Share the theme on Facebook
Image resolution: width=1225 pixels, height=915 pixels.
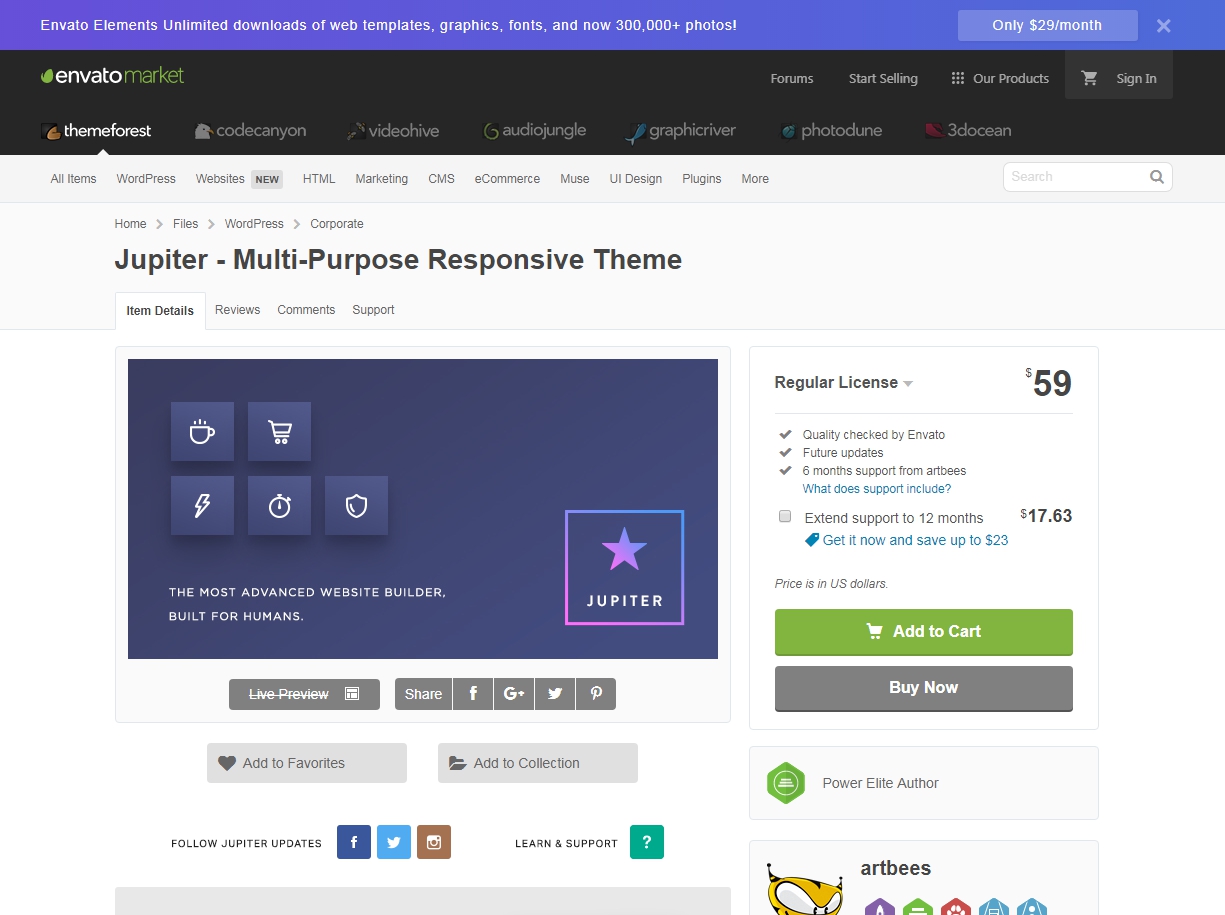click(x=473, y=694)
